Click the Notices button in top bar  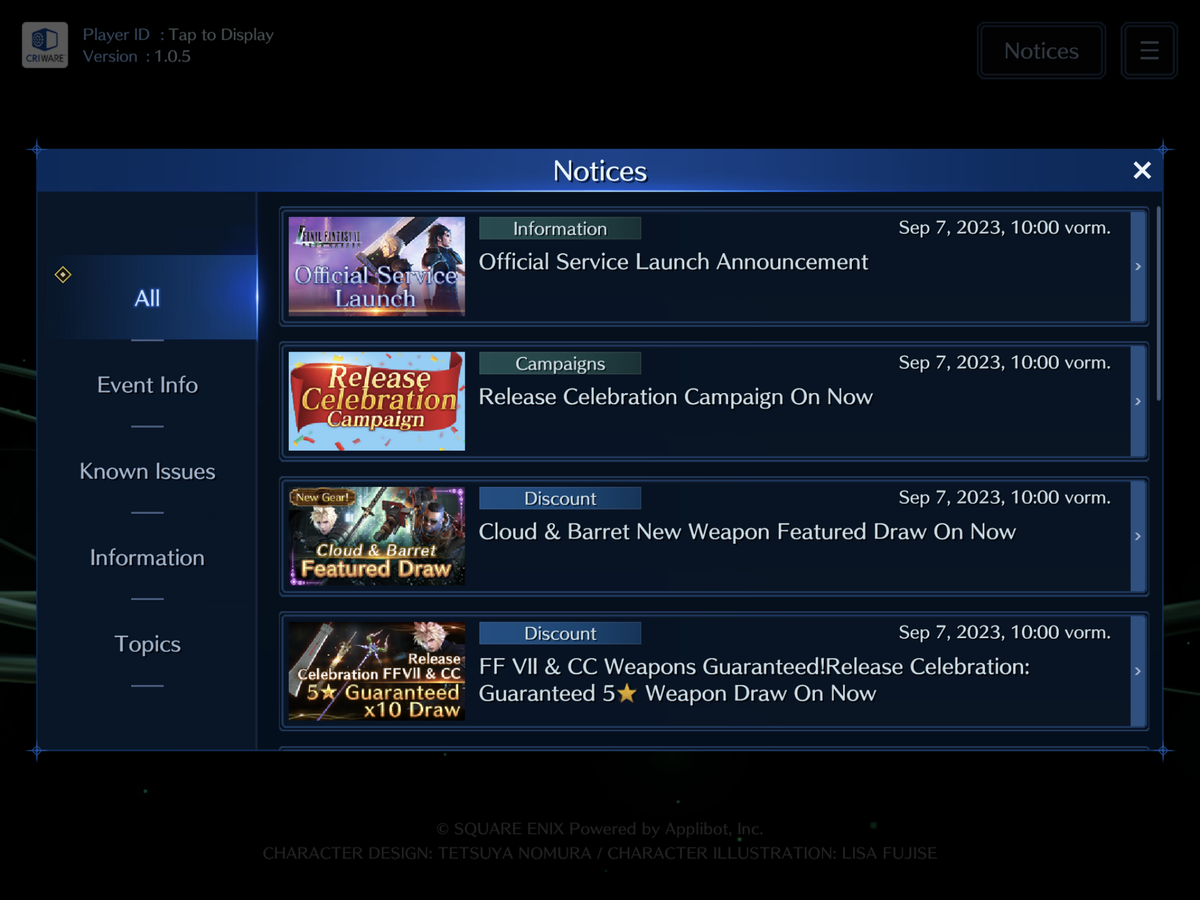coord(1041,51)
